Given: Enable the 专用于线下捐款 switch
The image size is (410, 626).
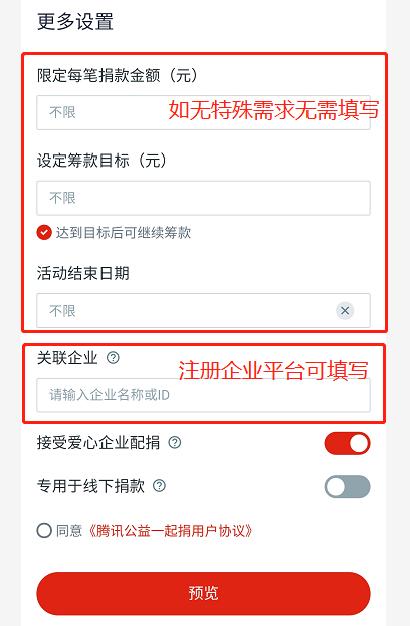Looking at the screenshot, I should (x=347, y=487).
